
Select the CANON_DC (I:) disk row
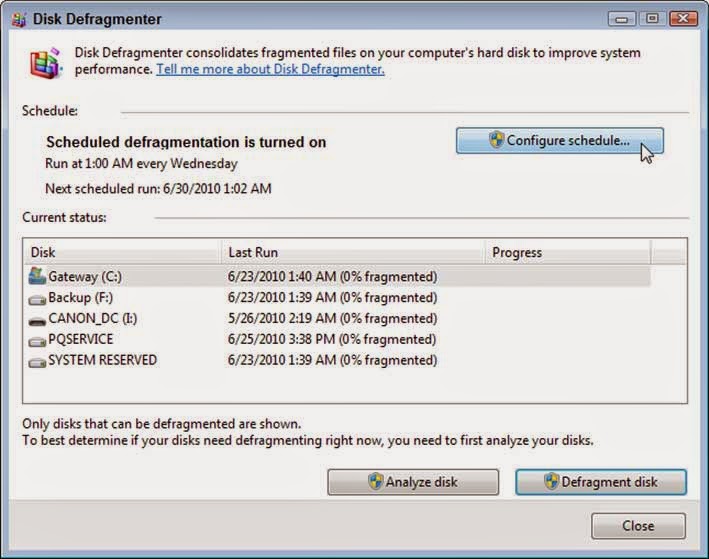pos(337,318)
